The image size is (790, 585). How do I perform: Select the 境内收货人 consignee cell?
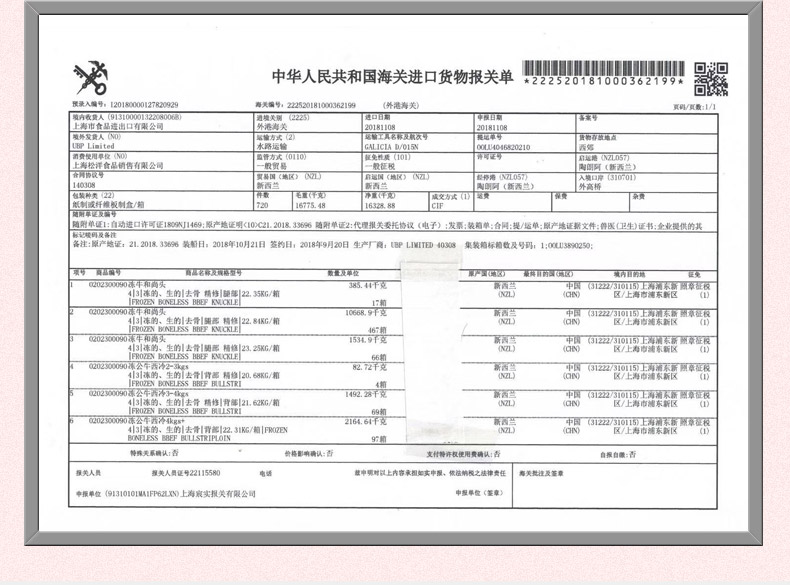[x=162, y=123]
